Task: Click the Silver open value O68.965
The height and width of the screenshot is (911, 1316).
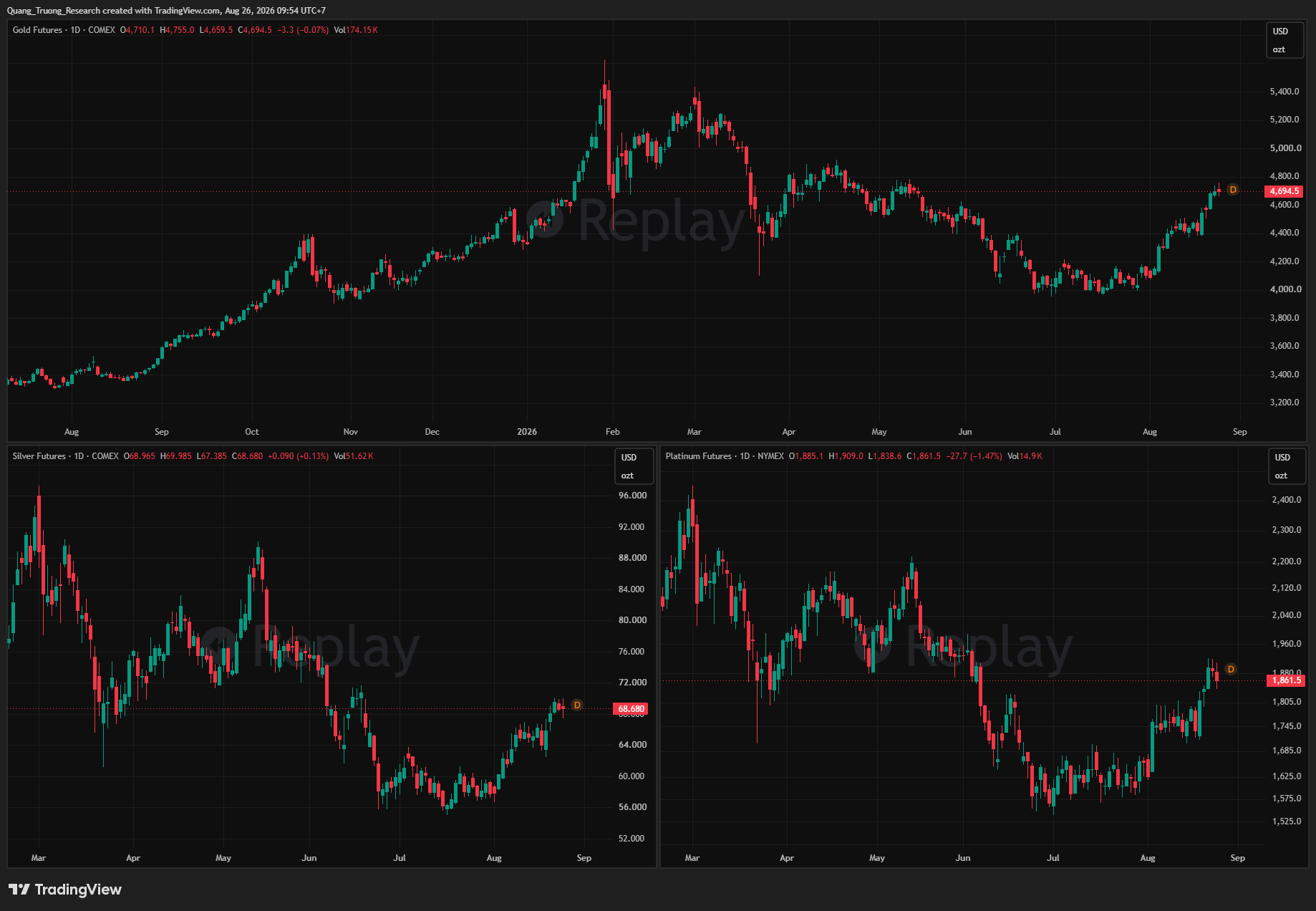Action: [x=140, y=456]
